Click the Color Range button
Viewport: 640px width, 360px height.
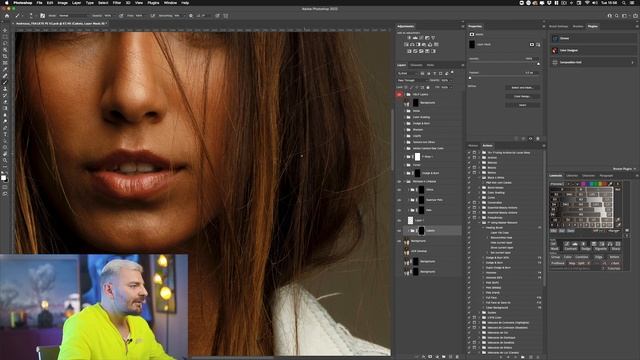coord(522,96)
